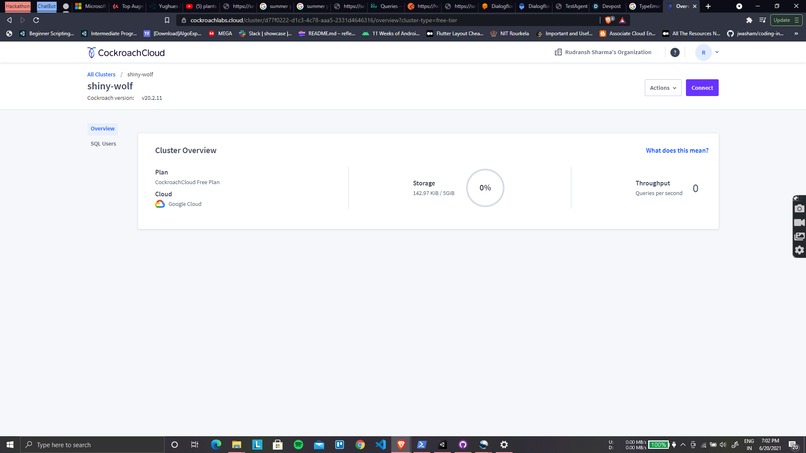Viewport: 806px width, 453px height.
Task: Click the gallery icon in side panel
Action: pos(799,237)
